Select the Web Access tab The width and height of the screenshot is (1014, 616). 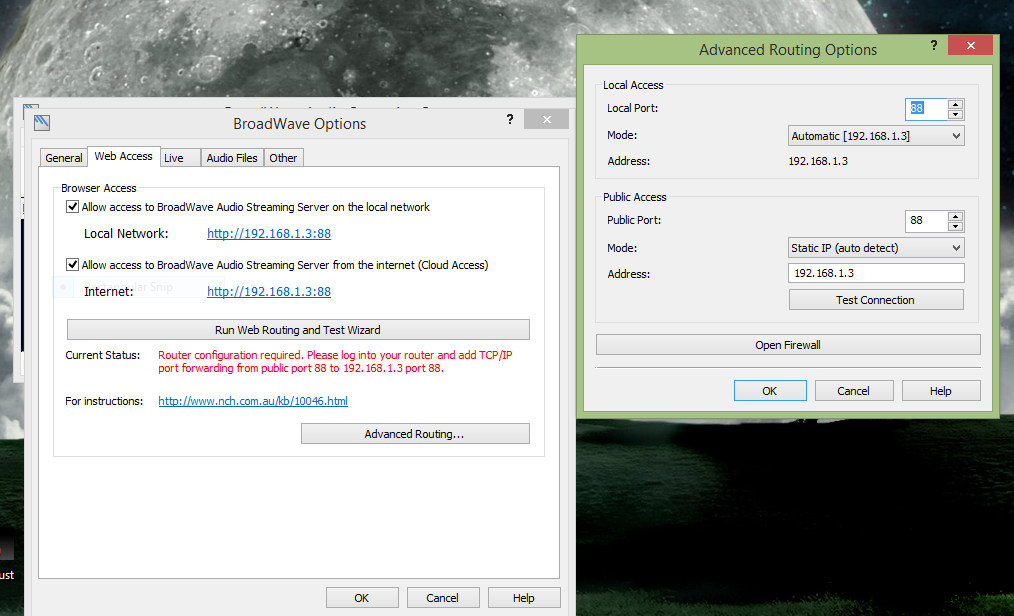pyautogui.click(x=124, y=156)
